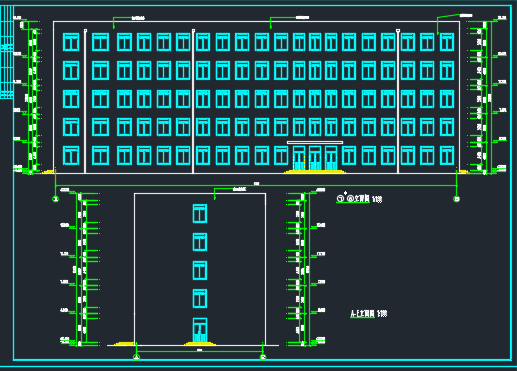
Task: Pick the right axis bubble under the front elevation
Action: click(x=456, y=199)
